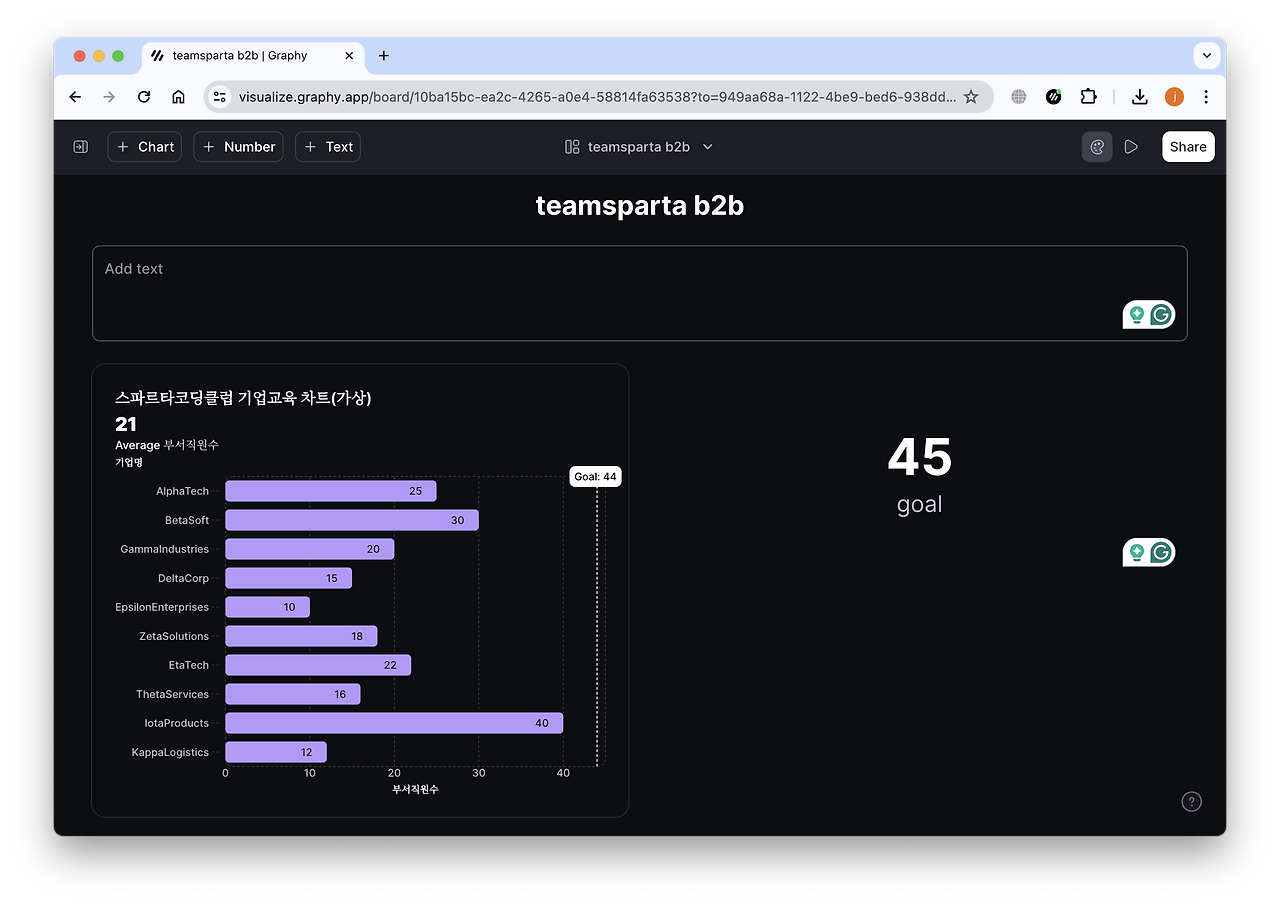Click the value 18 on the ZetaSolutions bar

click(x=357, y=636)
